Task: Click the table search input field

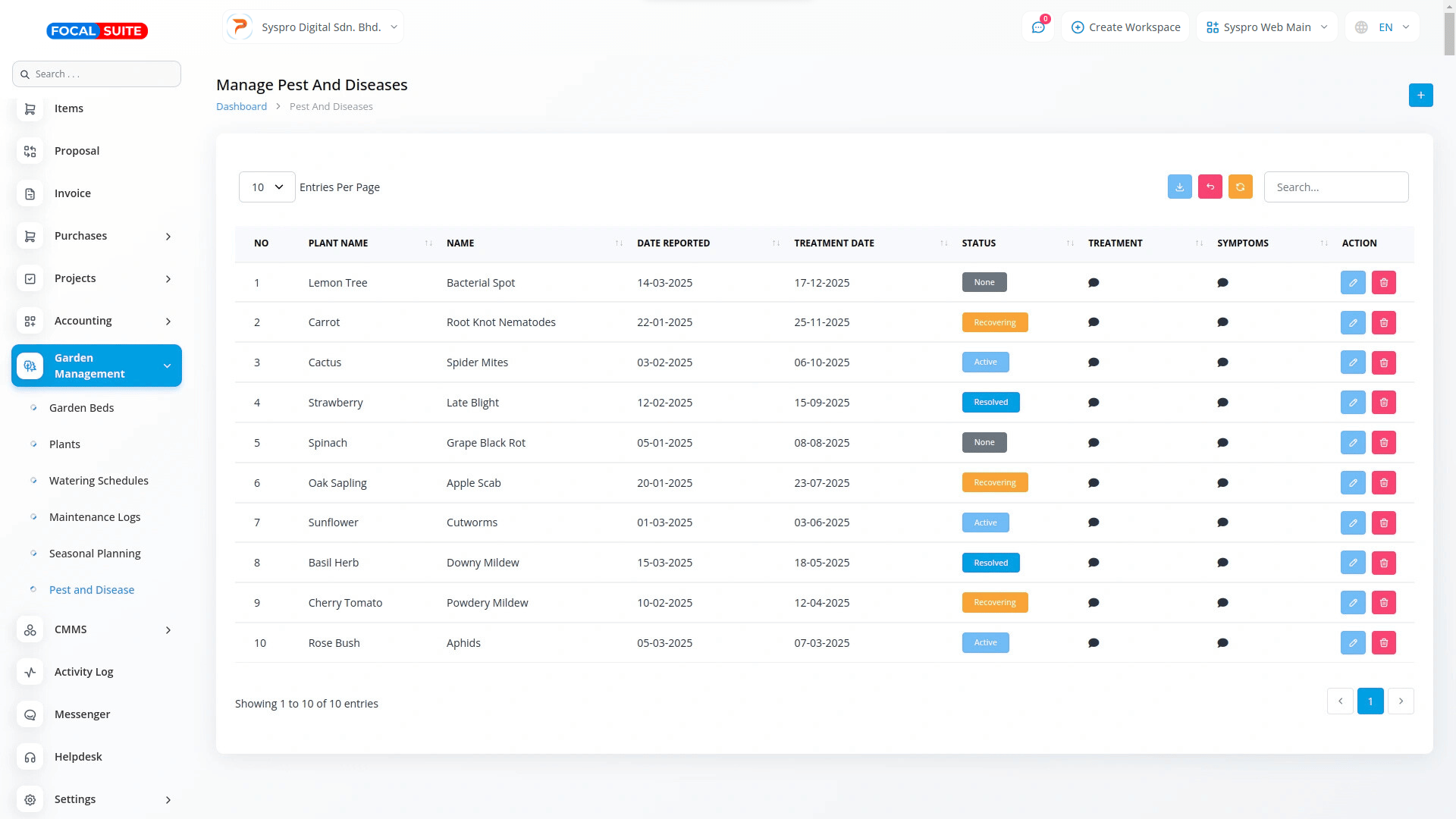Action: [x=1335, y=187]
